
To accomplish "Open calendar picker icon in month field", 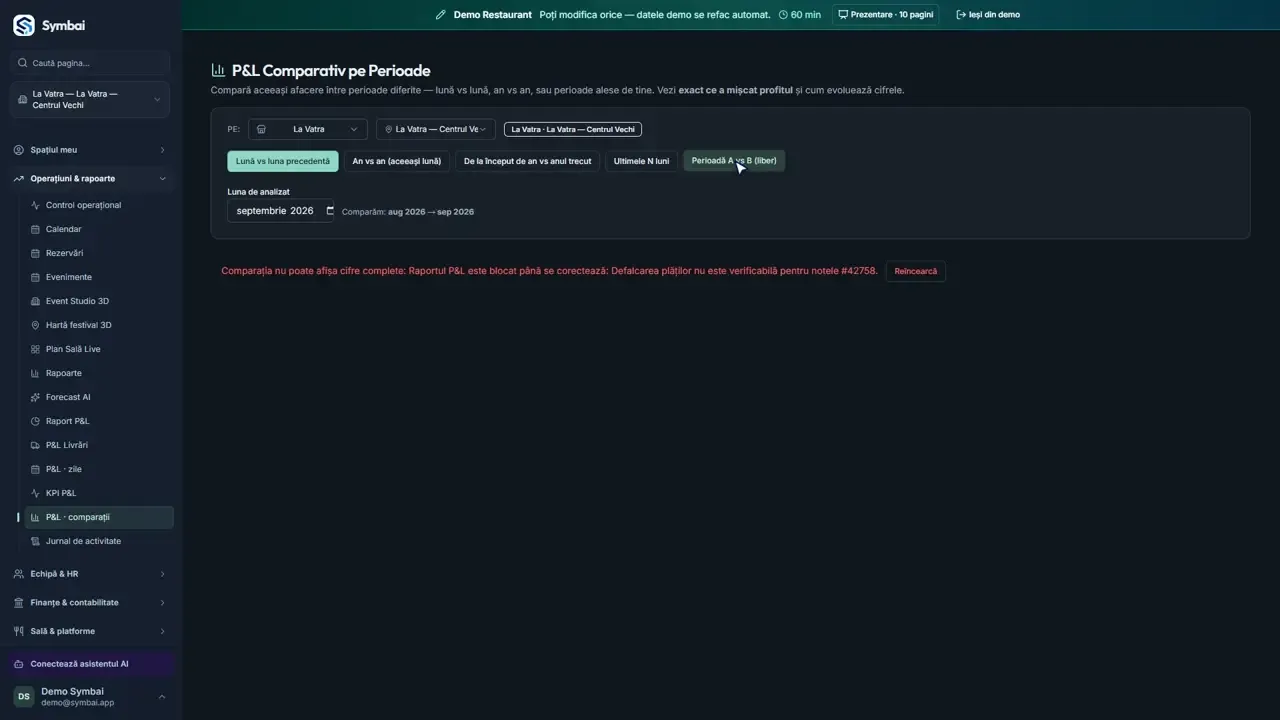I will [330, 211].
